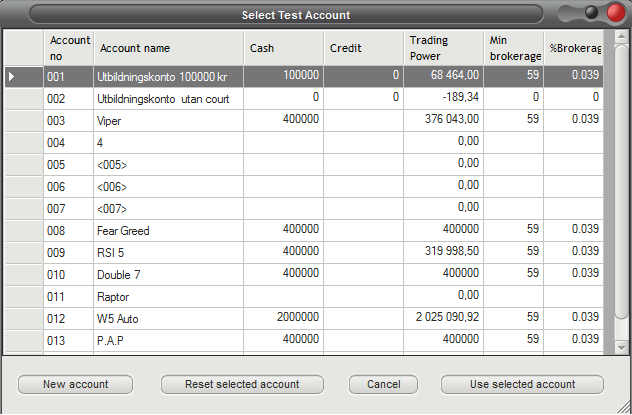This screenshot has width=632, height=415.
Task: Click the New account button
Action: click(x=75, y=384)
